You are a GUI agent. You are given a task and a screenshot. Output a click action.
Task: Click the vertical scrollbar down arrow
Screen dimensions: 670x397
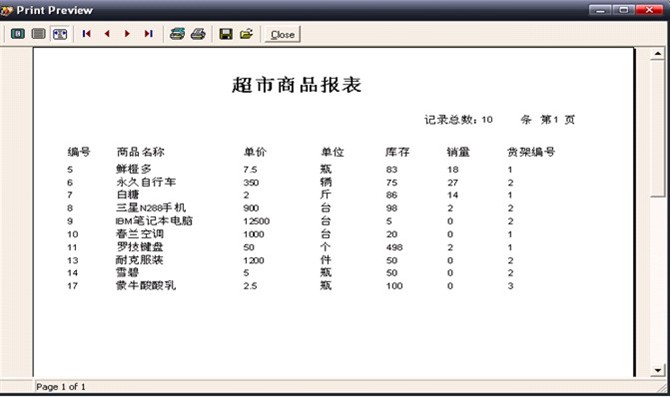click(658, 370)
